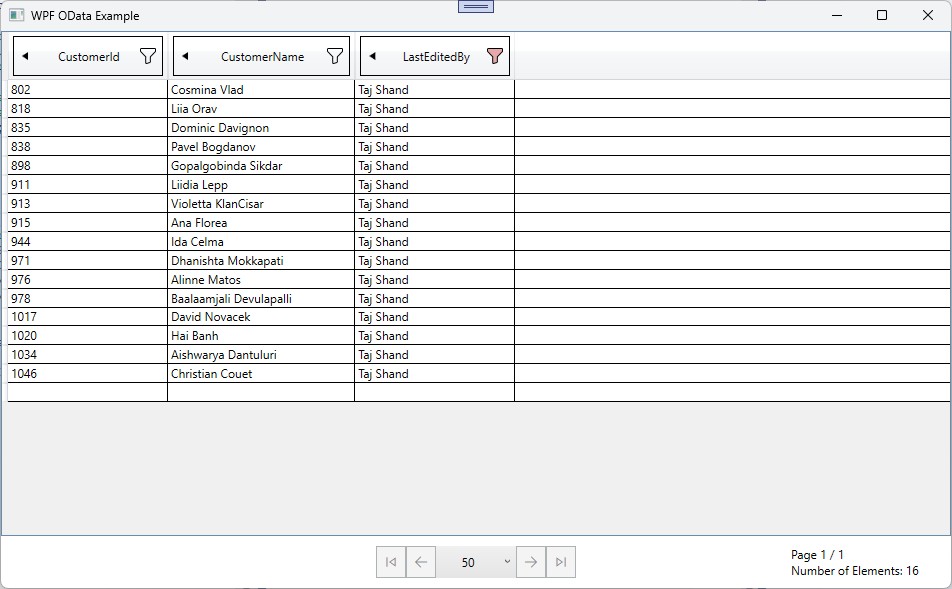952x589 pixels.
Task: Go to the previous page
Action: 421,562
